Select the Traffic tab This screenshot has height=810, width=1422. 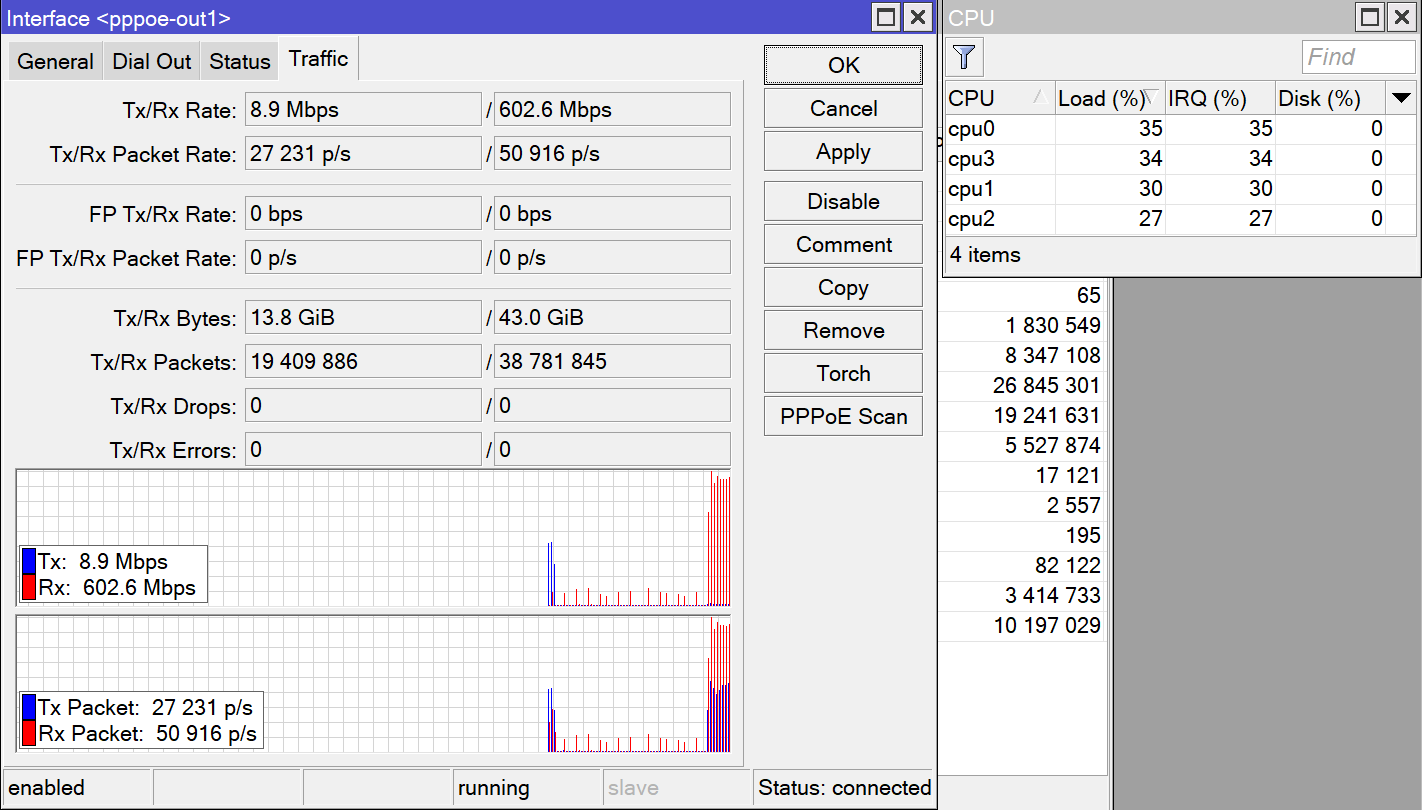(319, 59)
